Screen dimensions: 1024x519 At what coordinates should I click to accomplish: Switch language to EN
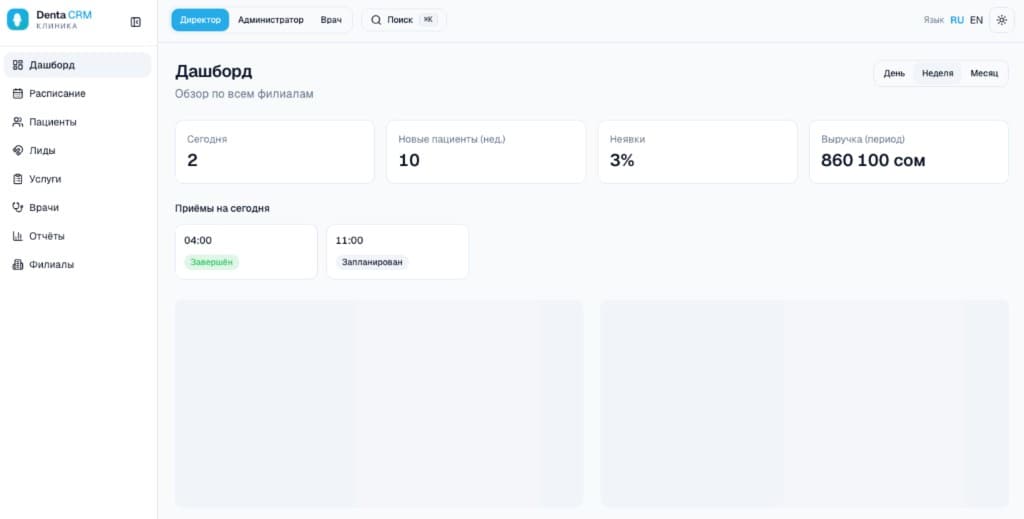click(976, 20)
